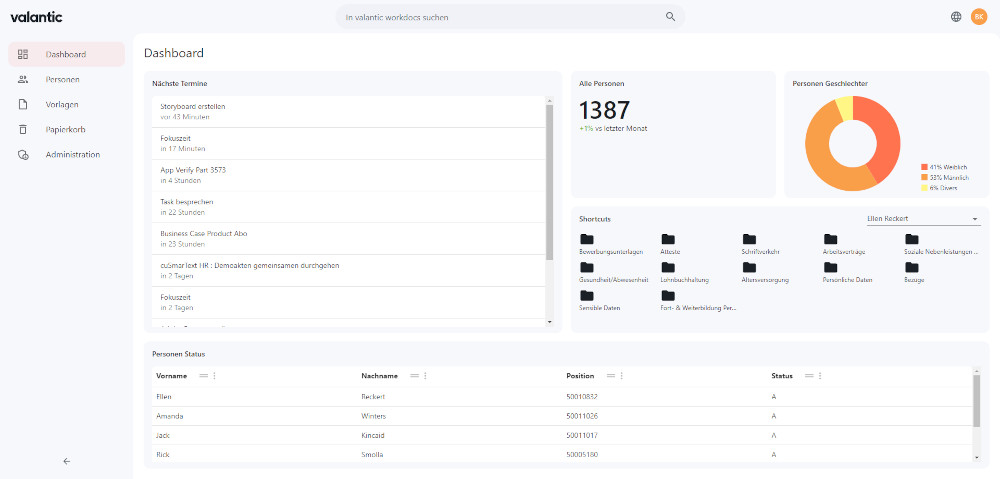Open Administration in the sidebar
The width and height of the screenshot is (1000, 479).
(x=72, y=155)
